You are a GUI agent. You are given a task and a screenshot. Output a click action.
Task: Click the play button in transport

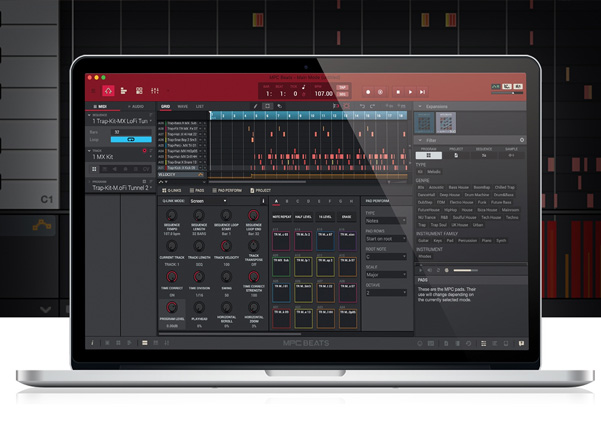click(x=410, y=92)
